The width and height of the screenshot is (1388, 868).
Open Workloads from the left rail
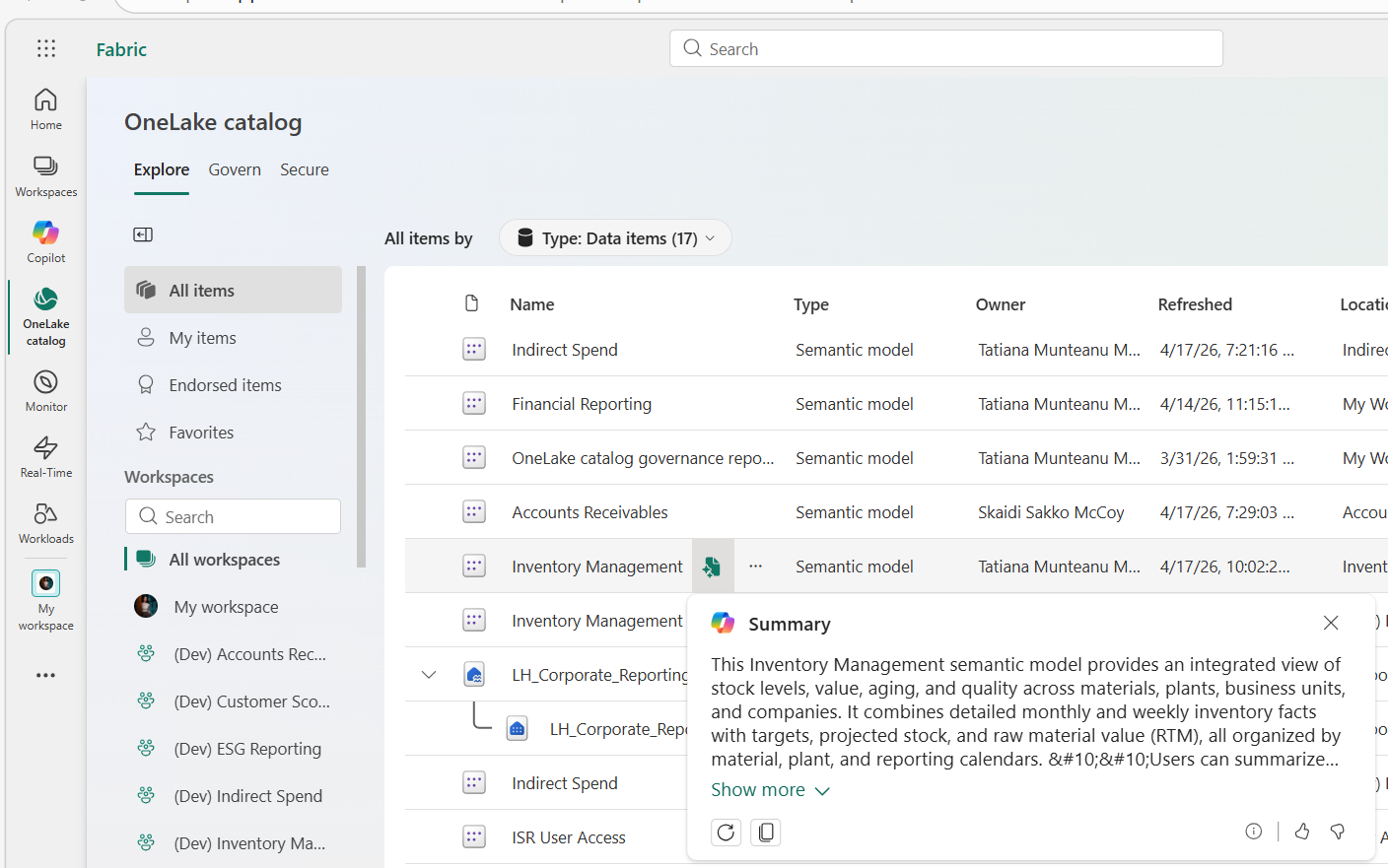[46, 522]
